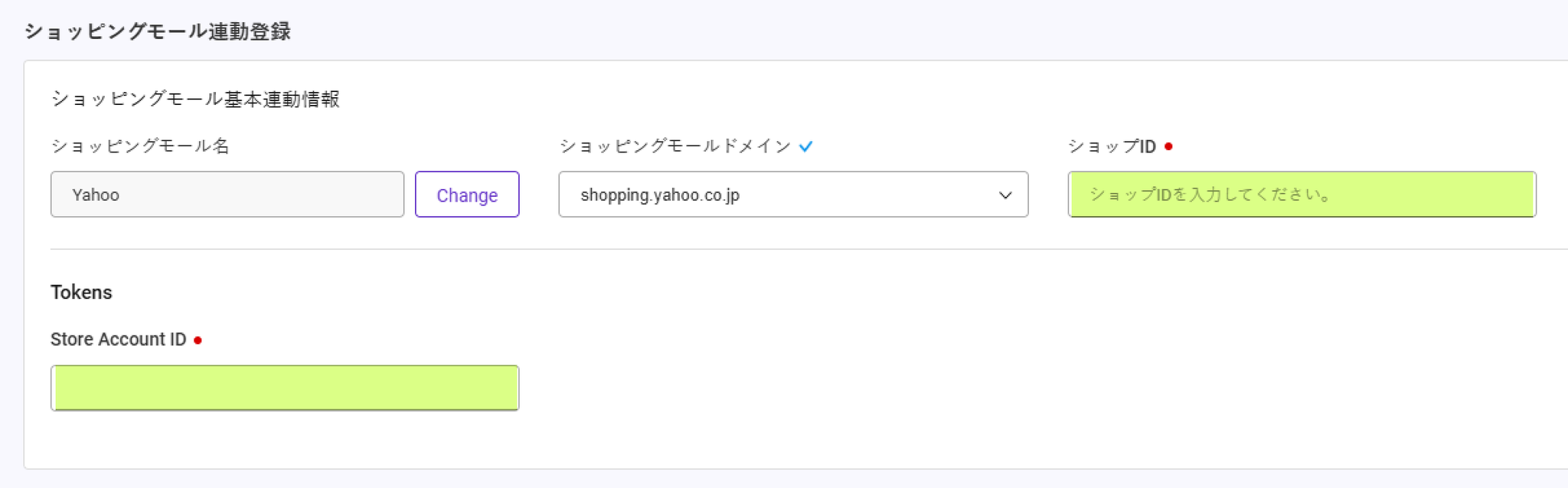Click the Change button beside Yahoo
1568x488 pixels.
click(x=467, y=195)
